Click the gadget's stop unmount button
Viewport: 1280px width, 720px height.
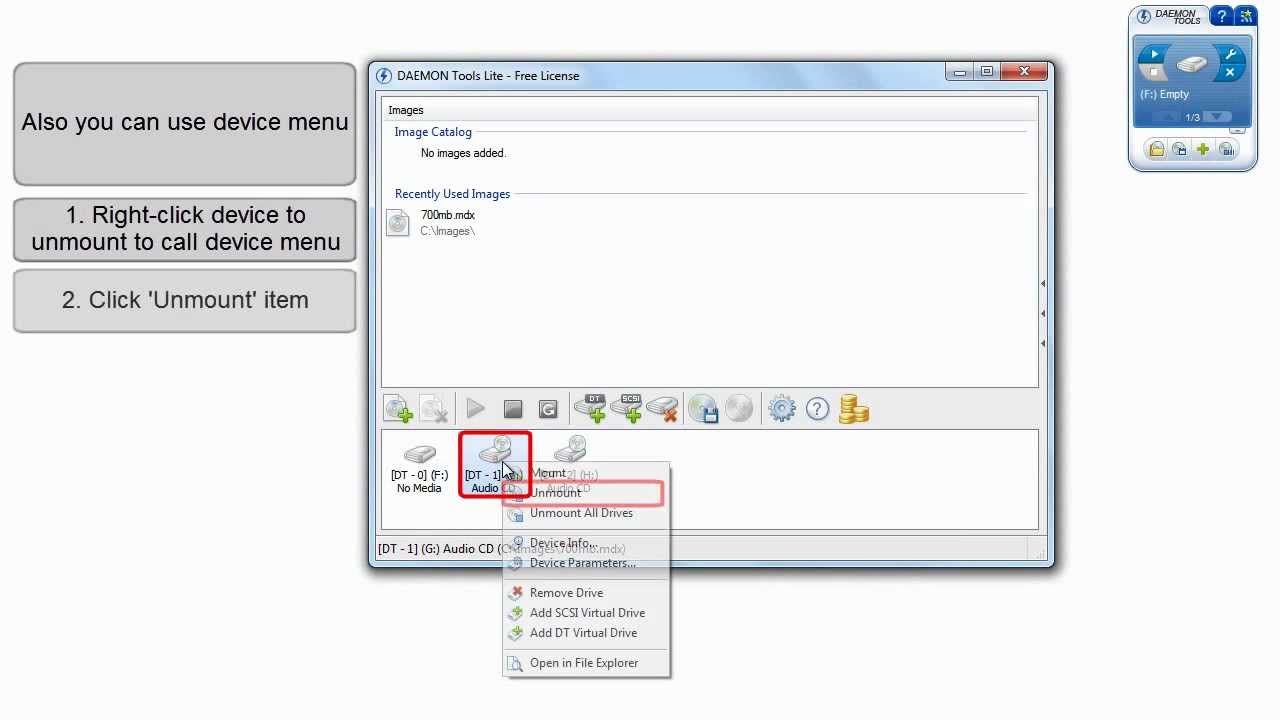pos(1154,72)
